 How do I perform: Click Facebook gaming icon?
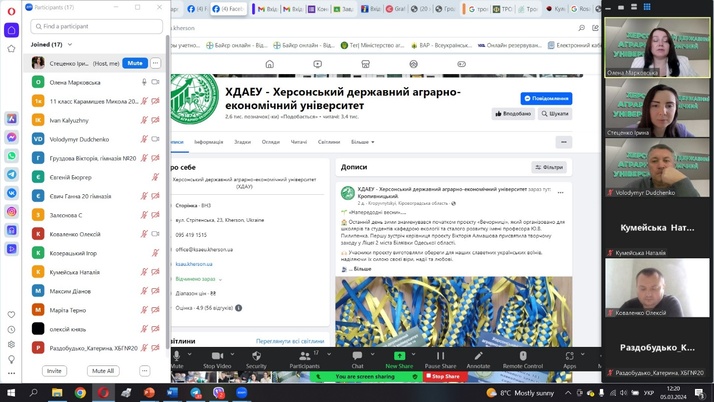[x=461, y=64]
